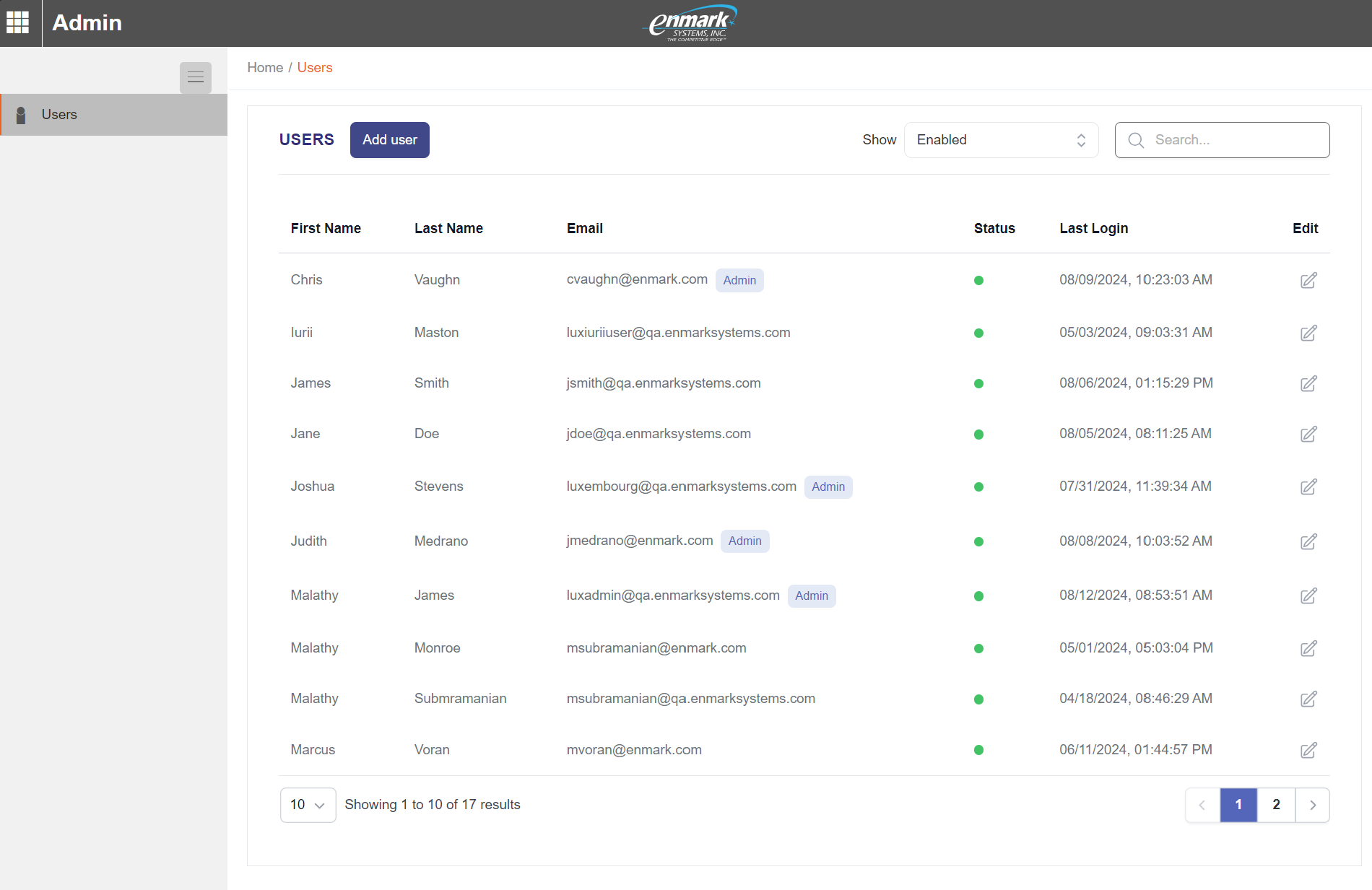Go to page 2 of results

[x=1276, y=805]
